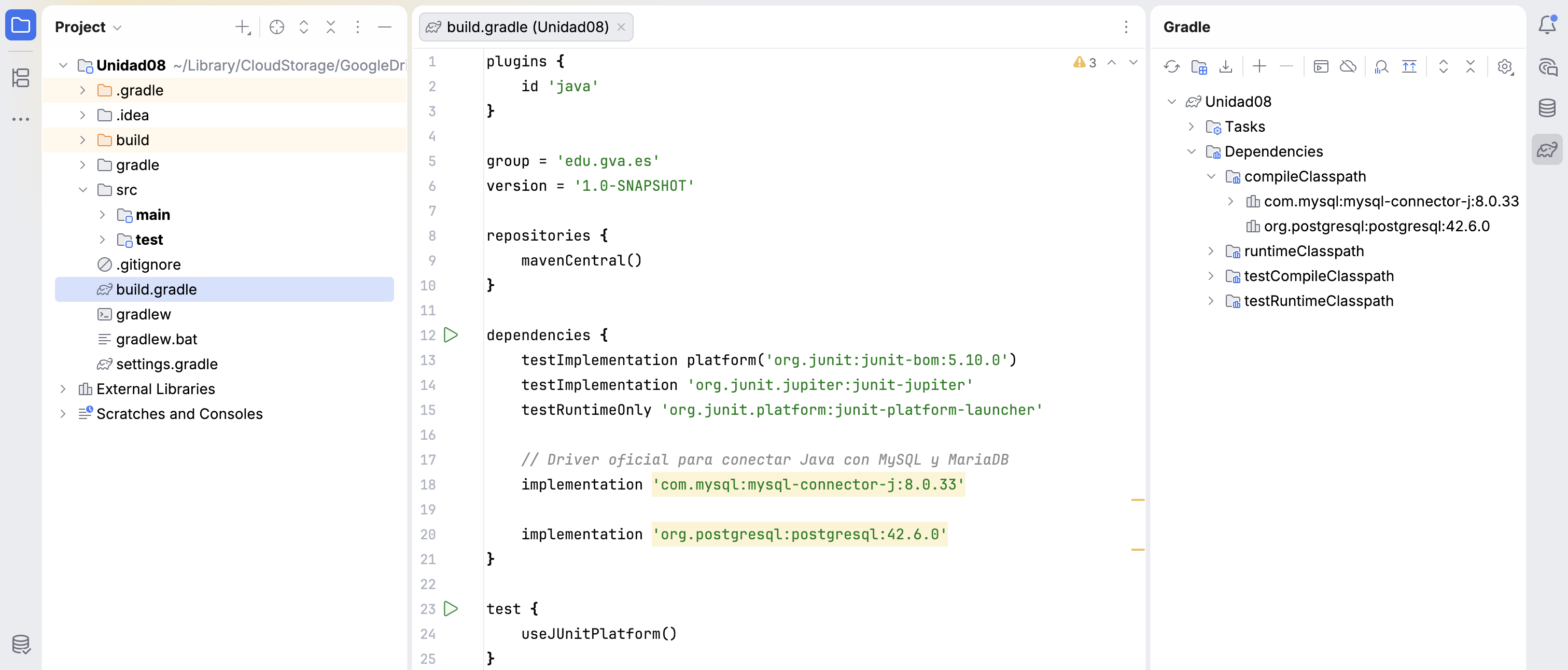This screenshot has height=670, width=1568.
Task: Toggle Gradle tool window icon
Action: coord(1547,149)
